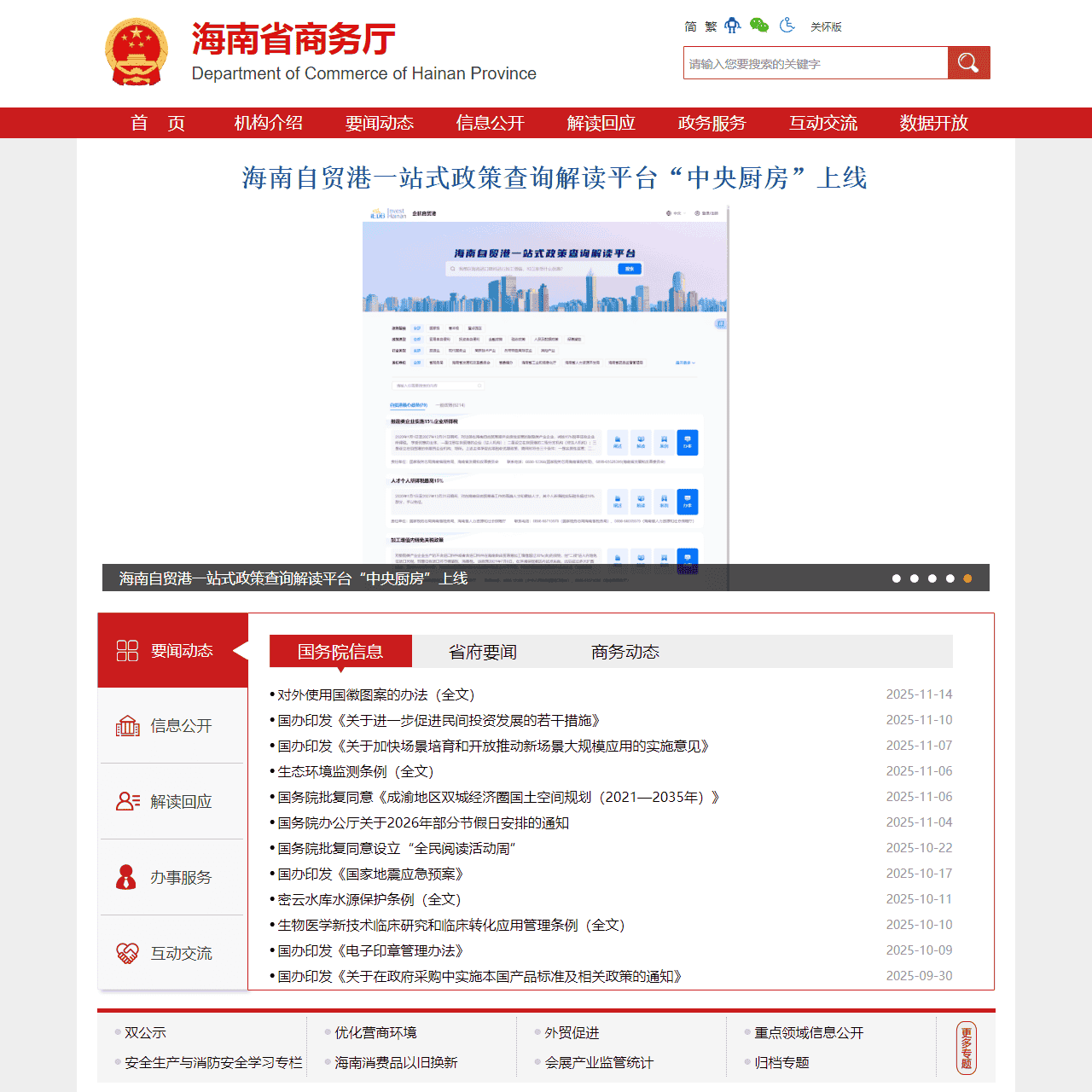Click the 双公示 footer link

[x=145, y=1032]
